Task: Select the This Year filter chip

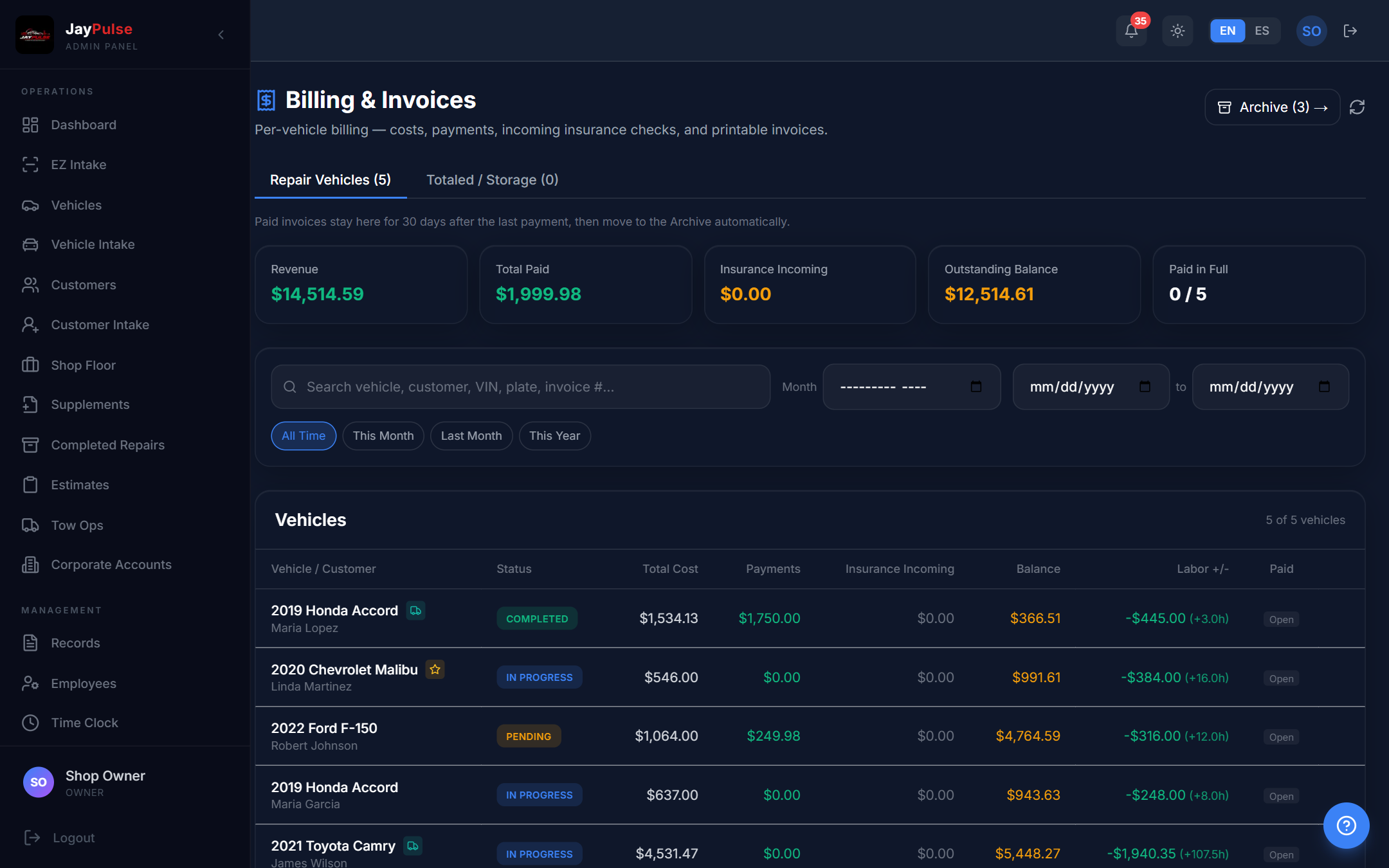Action: click(554, 436)
